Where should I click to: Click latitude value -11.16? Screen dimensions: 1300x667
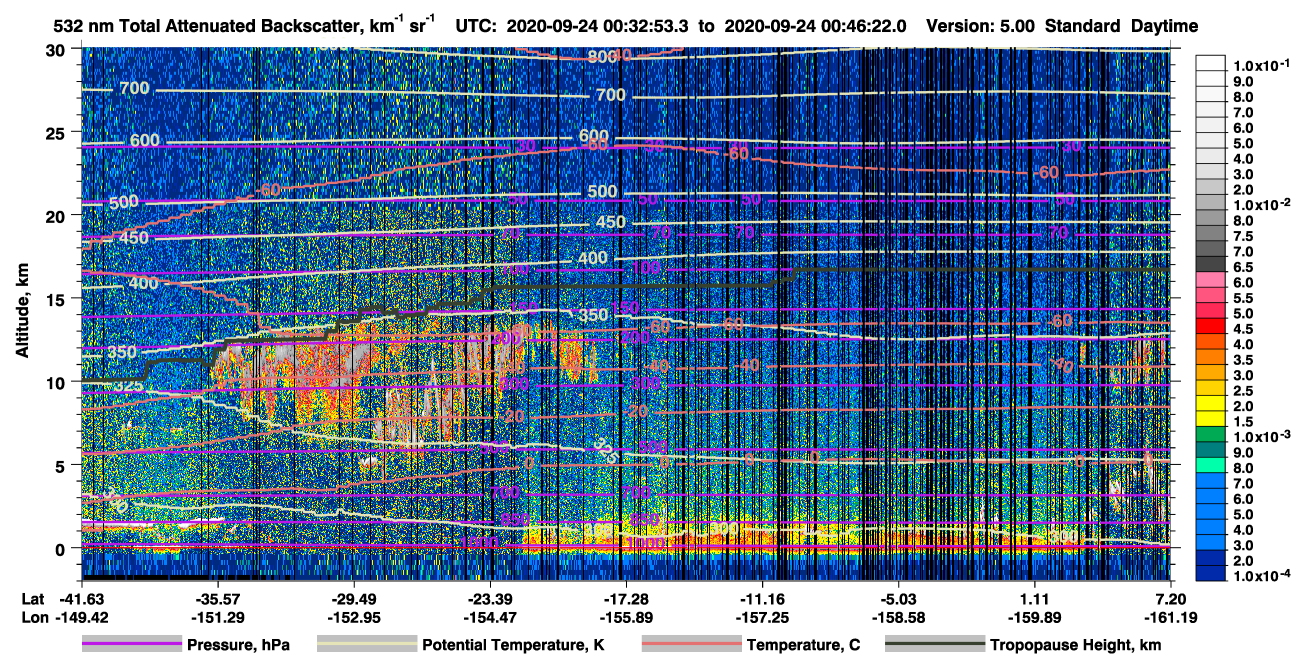(762, 599)
